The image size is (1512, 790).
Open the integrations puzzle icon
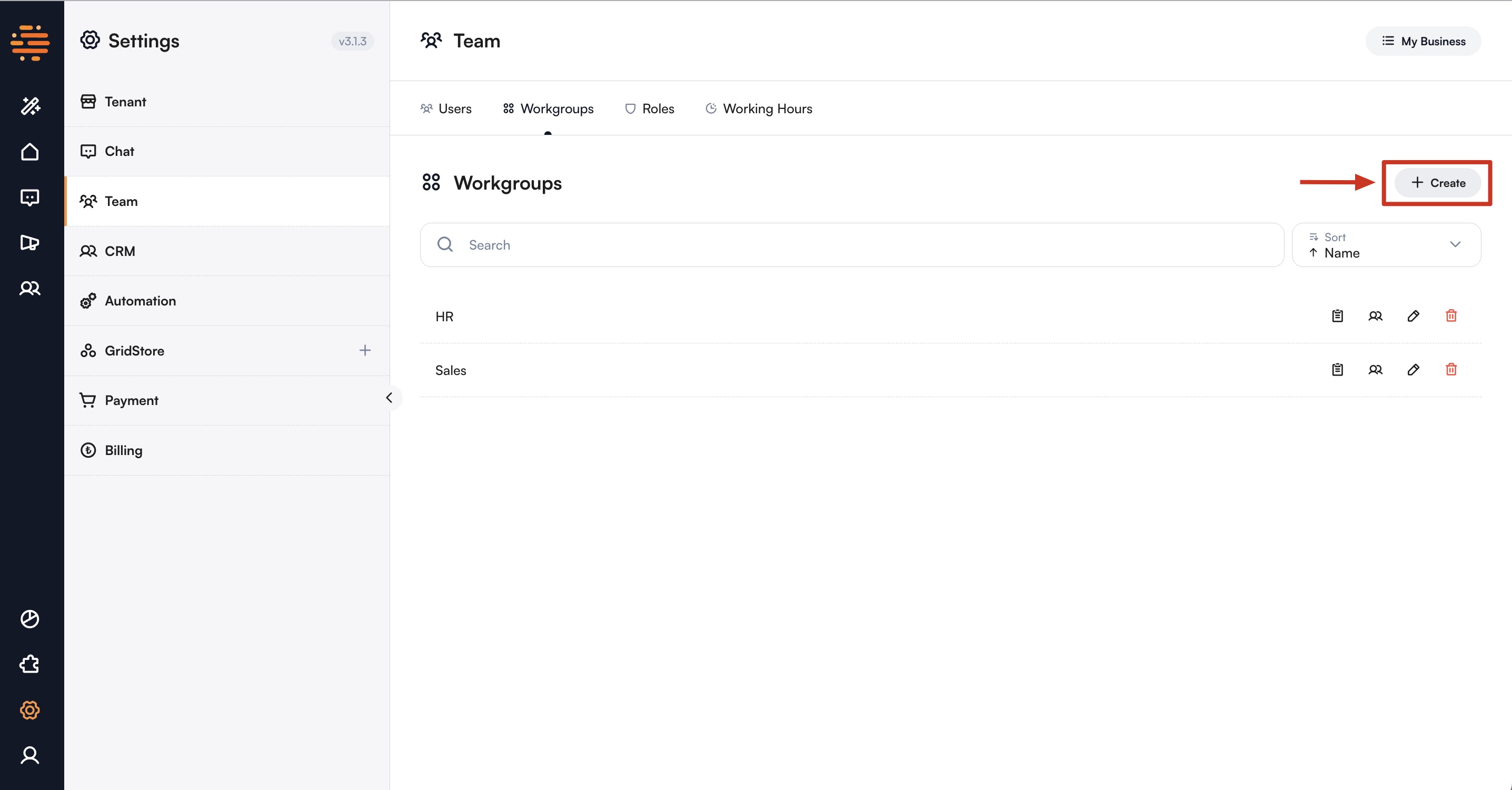pos(29,664)
